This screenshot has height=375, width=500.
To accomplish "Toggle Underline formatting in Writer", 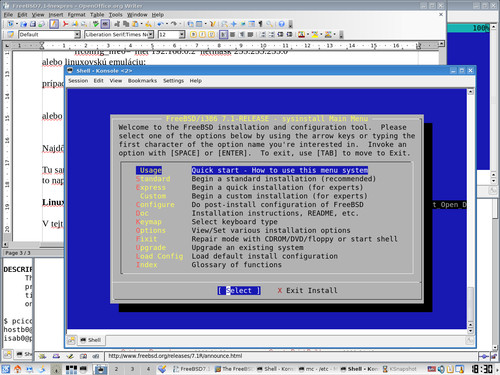I will pyautogui.click(x=211, y=34).
